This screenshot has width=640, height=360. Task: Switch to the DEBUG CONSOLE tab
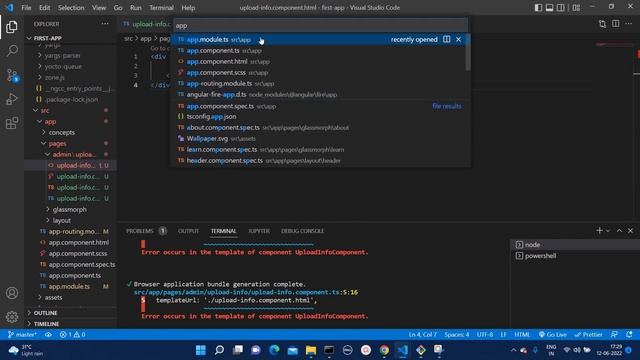pyautogui.click(x=302, y=231)
